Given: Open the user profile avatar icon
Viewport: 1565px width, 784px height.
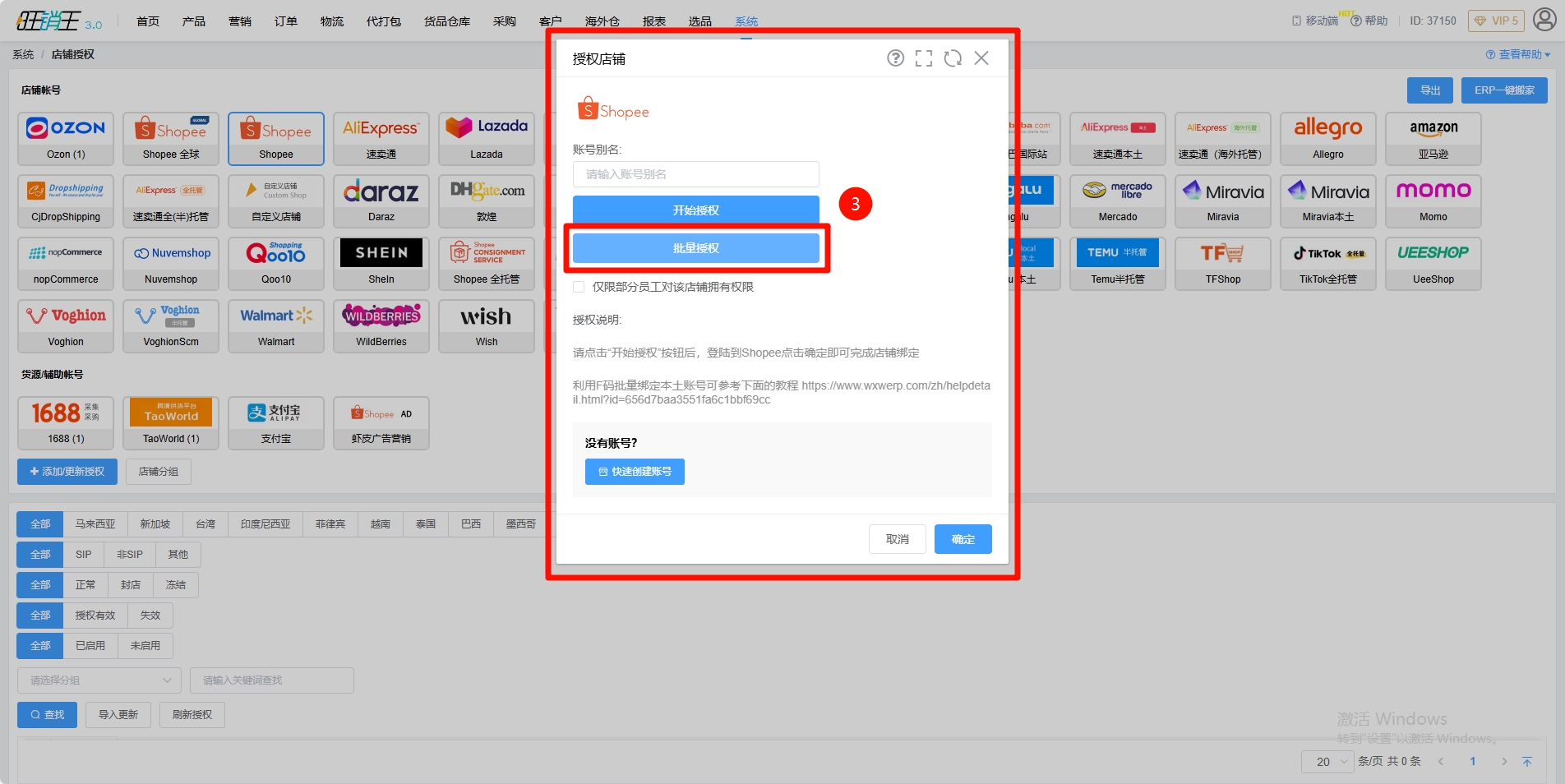Looking at the screenshot, I should click(1544, 20).
